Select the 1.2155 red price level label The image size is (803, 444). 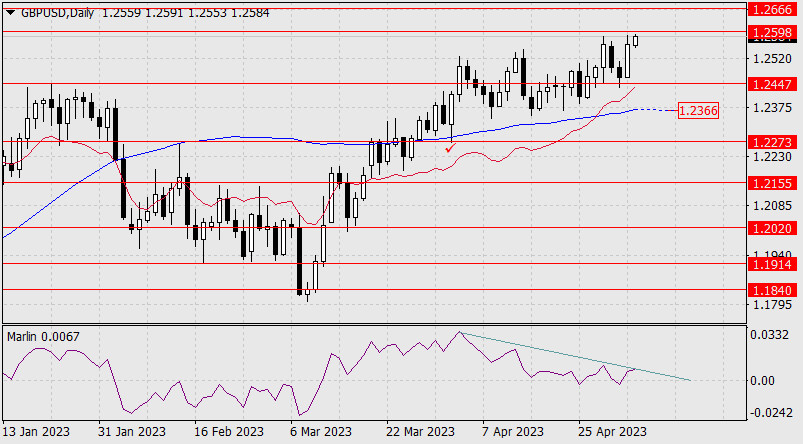click(773, 183)
